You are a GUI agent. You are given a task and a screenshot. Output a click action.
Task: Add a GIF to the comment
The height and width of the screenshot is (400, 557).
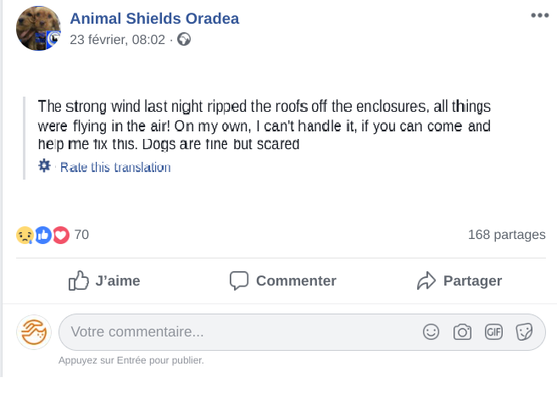(x=494, y=332)
